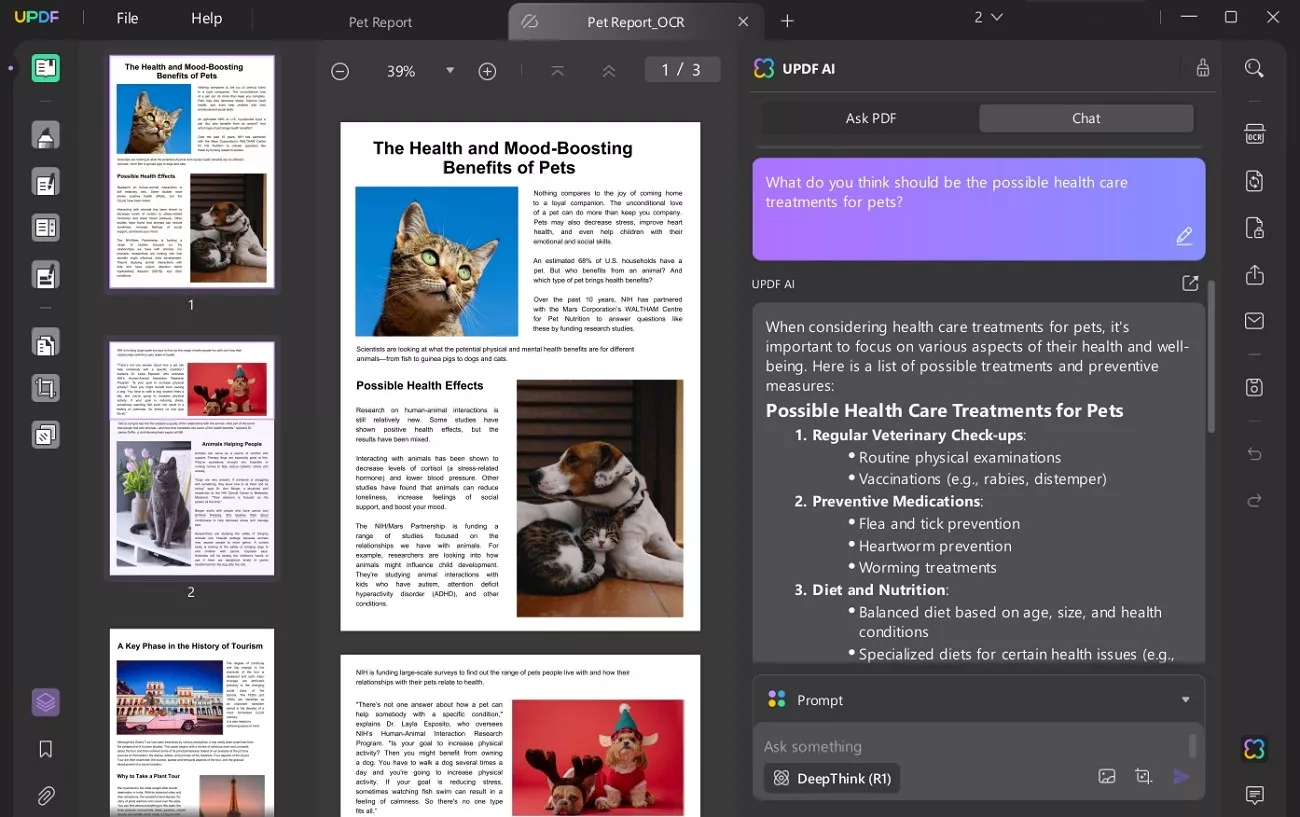Export the UPDF AI response

tap(1190, 284)
